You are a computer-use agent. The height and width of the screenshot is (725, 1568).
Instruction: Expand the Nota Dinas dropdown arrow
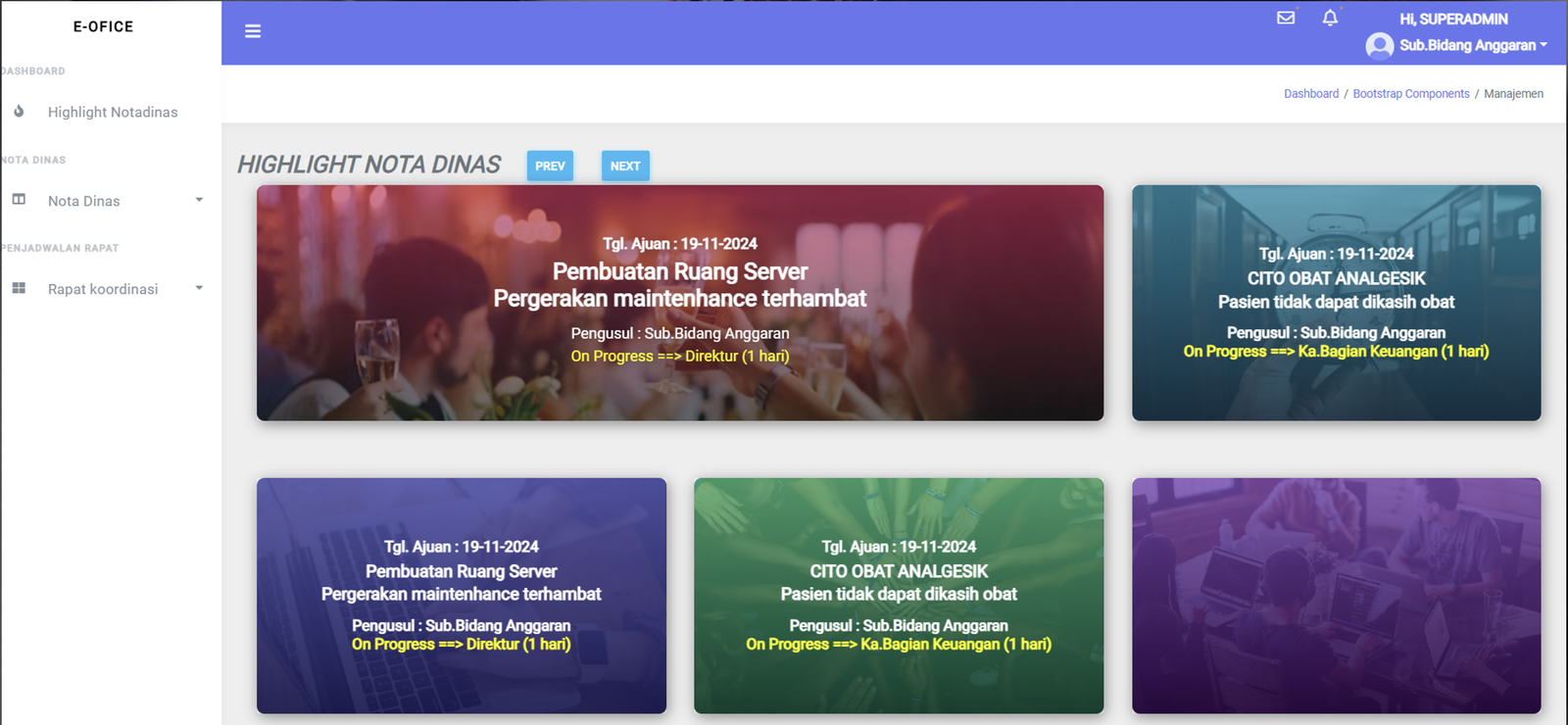199,200
